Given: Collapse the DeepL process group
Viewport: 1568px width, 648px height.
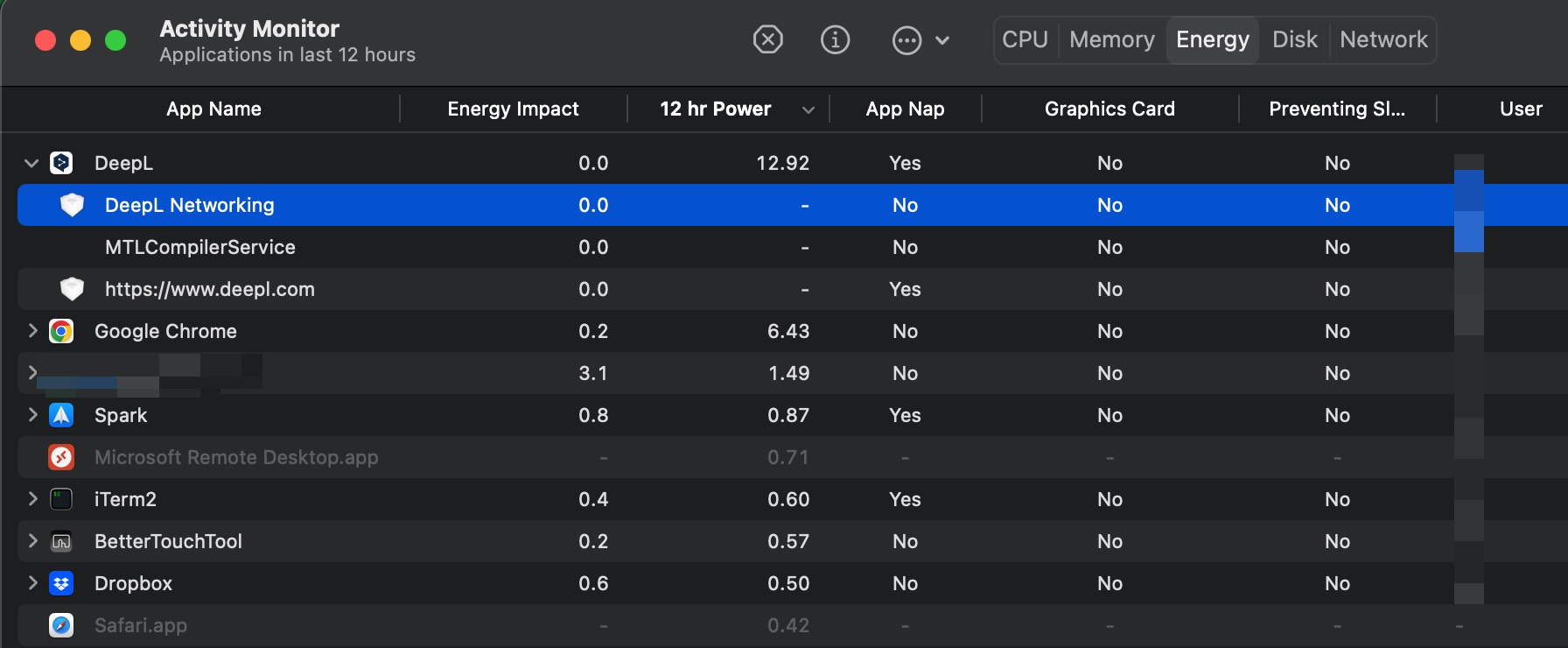Looking at the screenshot, I should point(31,163).
